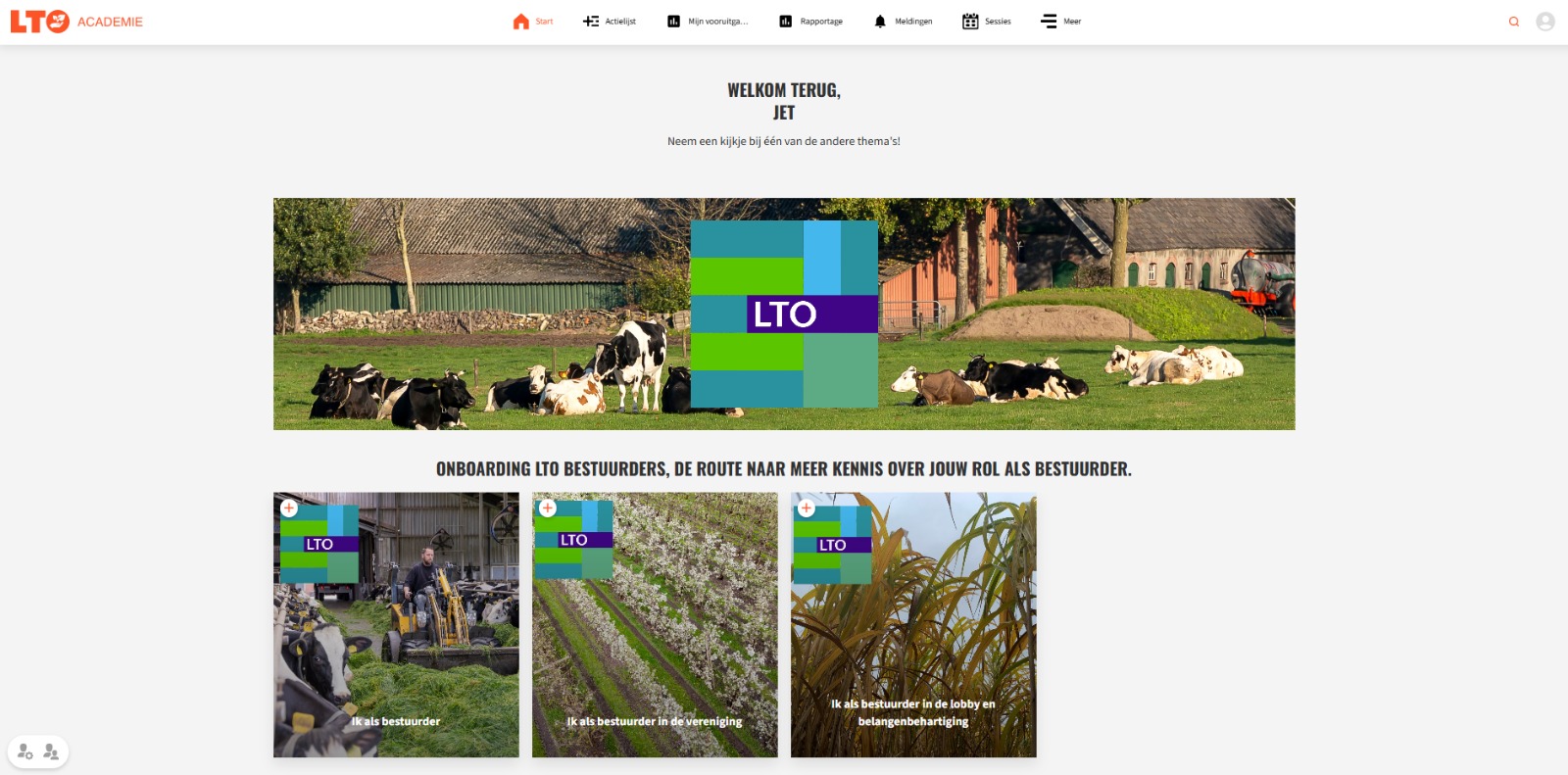Screen dimensions: 1568x775
Task: Click the cows banner with LTO logo
Action: 784,314
